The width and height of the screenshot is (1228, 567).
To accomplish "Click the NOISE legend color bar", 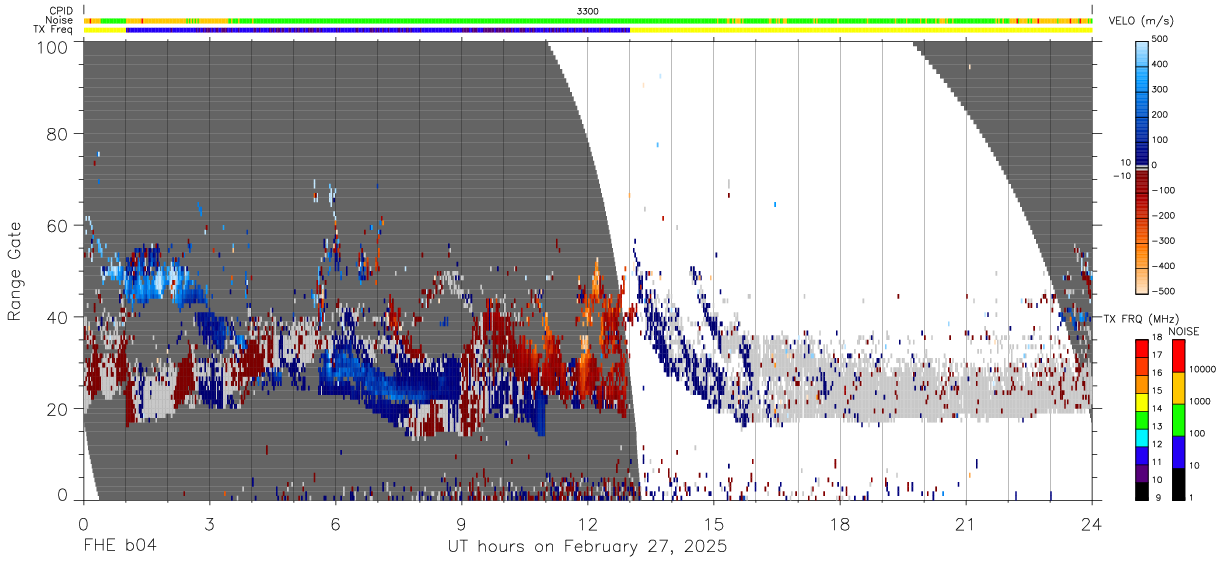I will coord(1177,419).
